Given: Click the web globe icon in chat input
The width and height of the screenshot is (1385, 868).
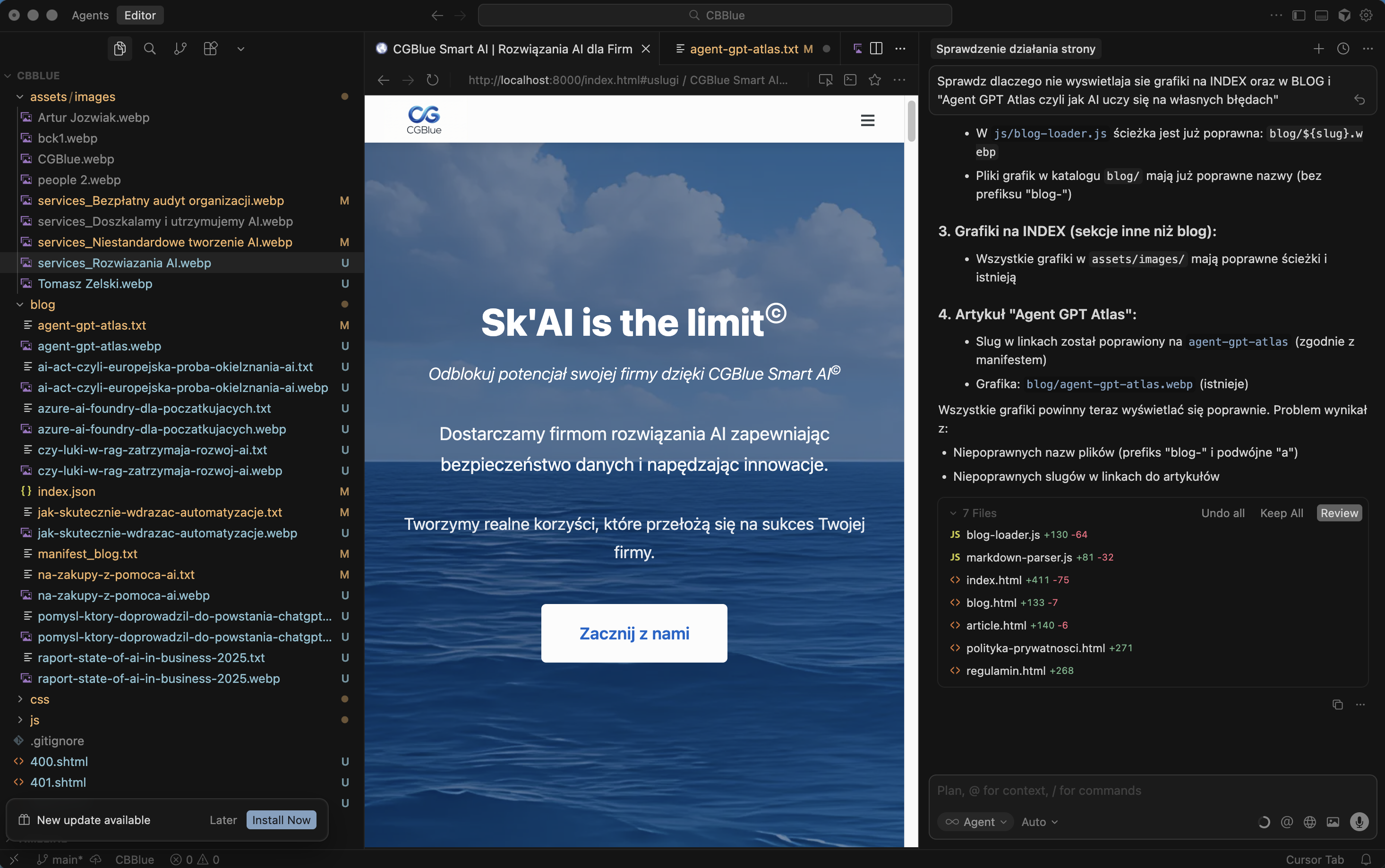Looking at the screenshot, I should [1310, 822].
